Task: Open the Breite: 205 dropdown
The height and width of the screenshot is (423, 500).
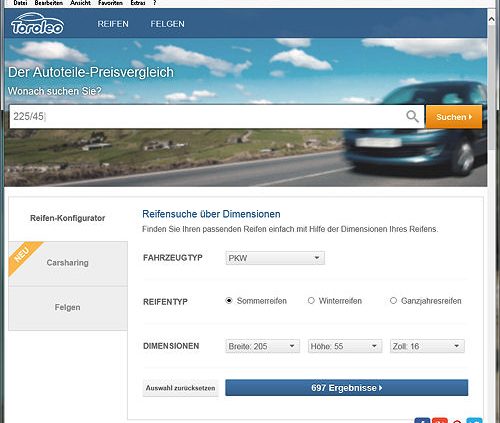Action: tap(262, 346)
